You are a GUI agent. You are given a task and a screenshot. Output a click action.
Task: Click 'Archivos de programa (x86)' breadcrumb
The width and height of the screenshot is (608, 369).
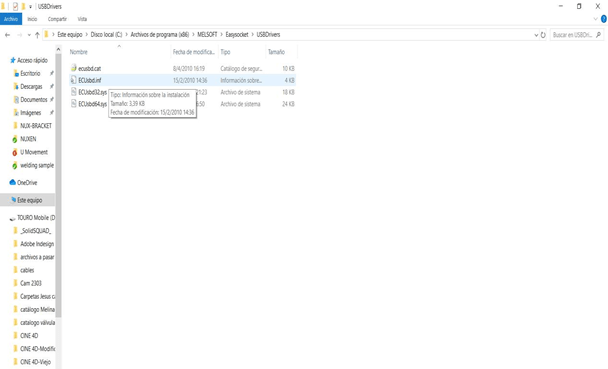click(160, 34)
